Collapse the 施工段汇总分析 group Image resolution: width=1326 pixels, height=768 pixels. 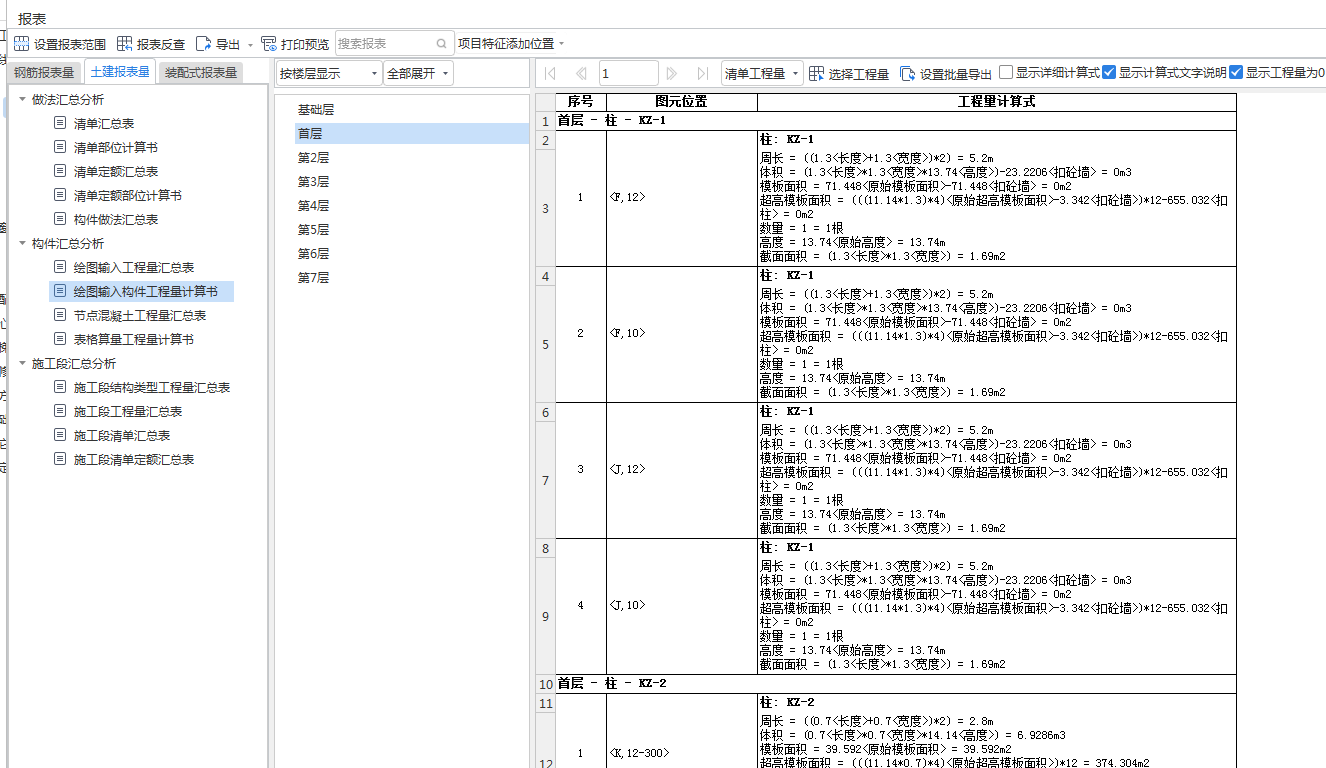click(x=22, y=363)
